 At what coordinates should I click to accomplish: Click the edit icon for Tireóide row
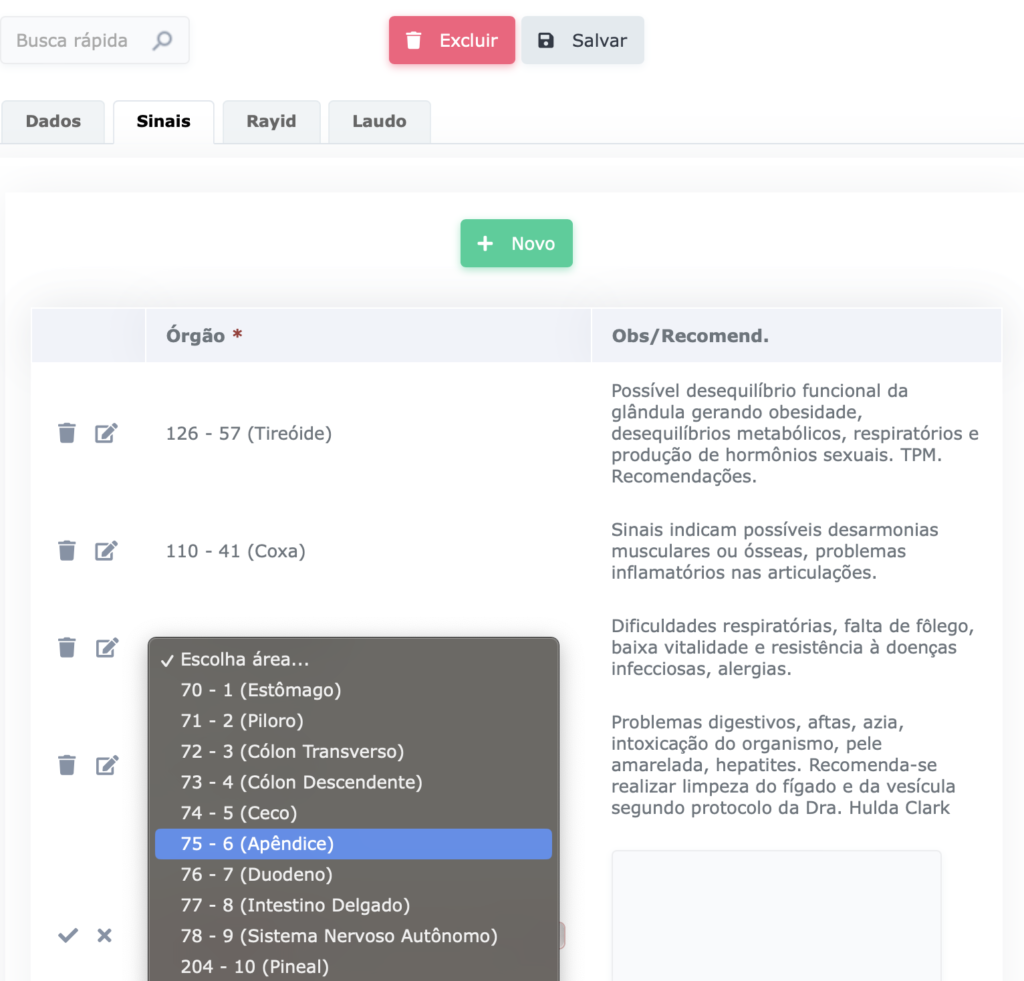[x=106, y=433]
